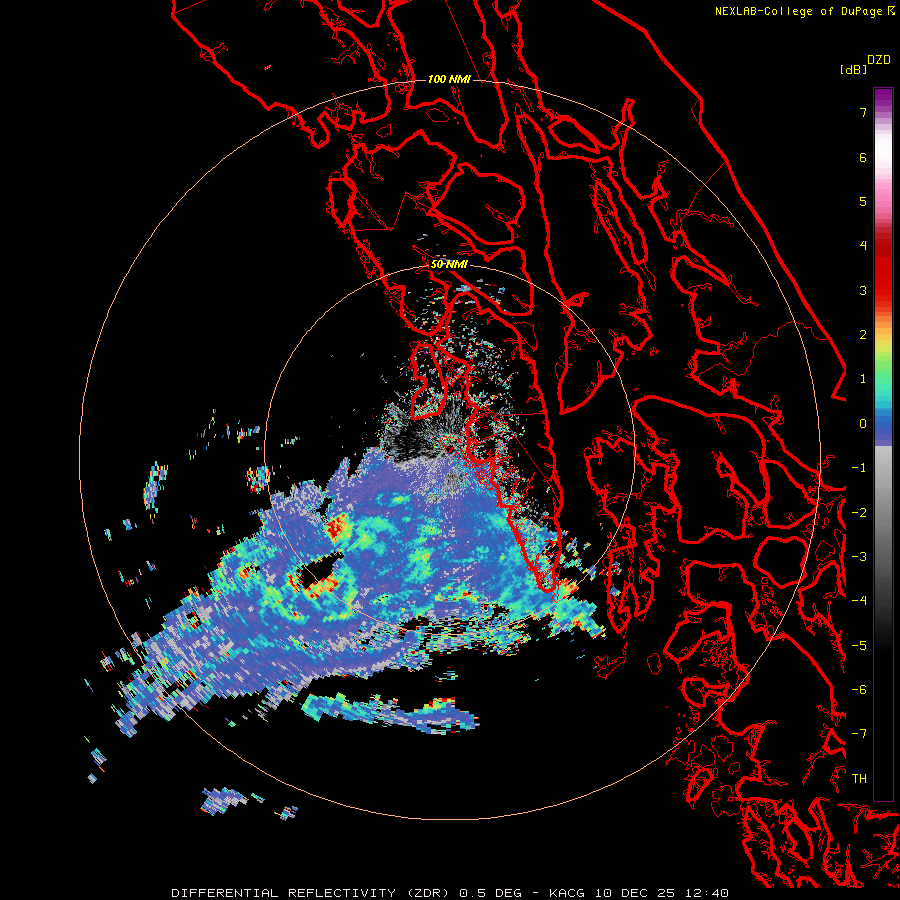Select the -7 dB value on the scale
Viewport: 900px width, 900px height.
pyautogui.click(x=859, y=734)
